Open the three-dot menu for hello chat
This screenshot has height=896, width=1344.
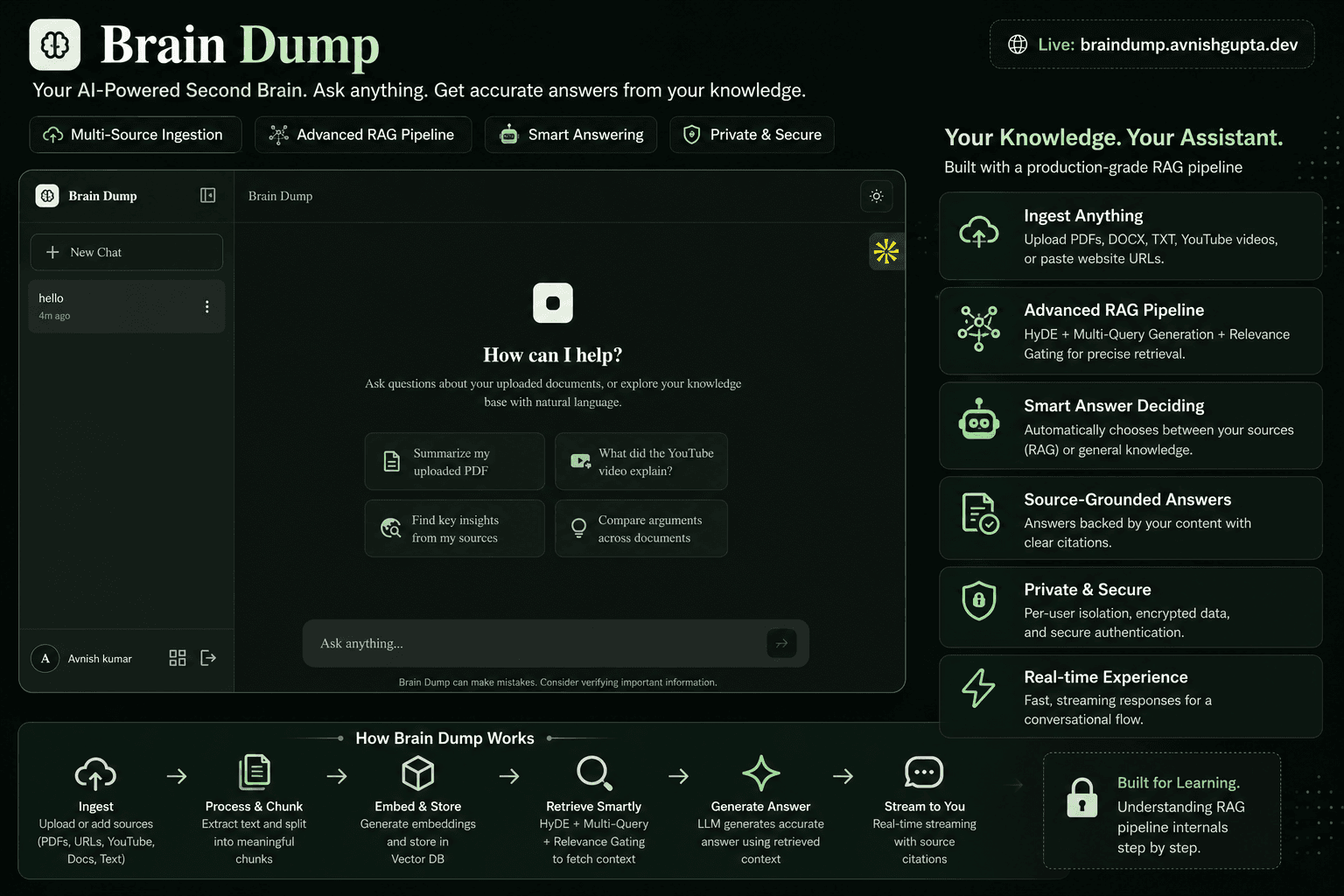click(x=206, y=306)
